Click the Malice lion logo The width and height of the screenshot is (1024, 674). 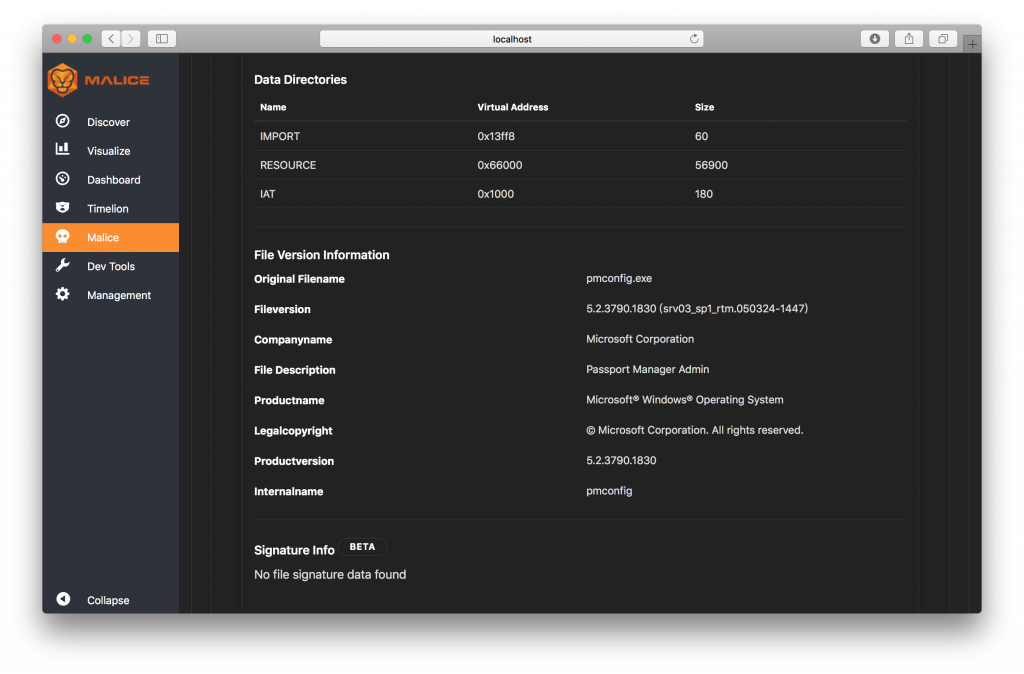[x=63, y=80]
